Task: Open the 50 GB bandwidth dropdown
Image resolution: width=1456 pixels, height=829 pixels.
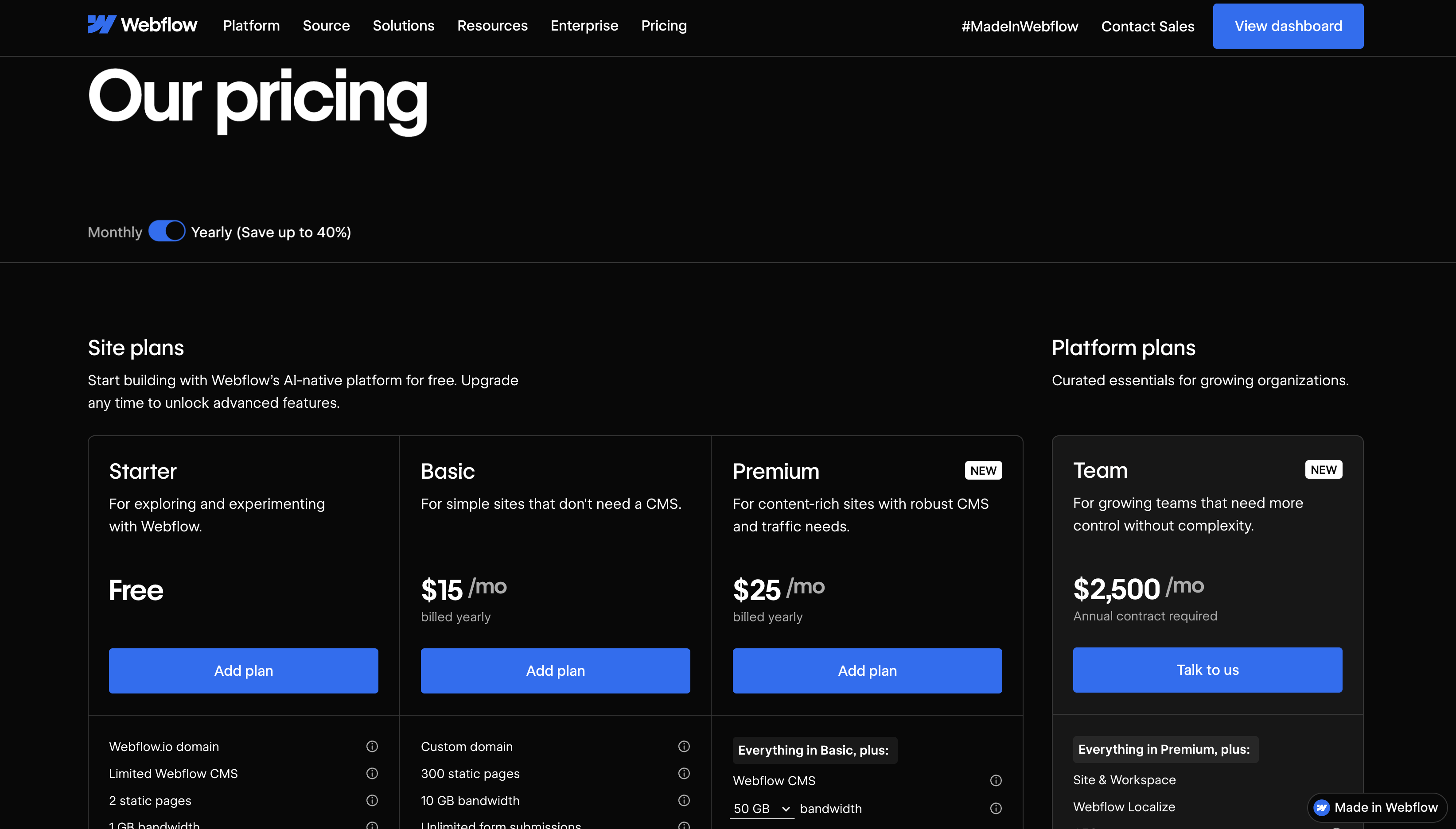Action: [762, 809]
